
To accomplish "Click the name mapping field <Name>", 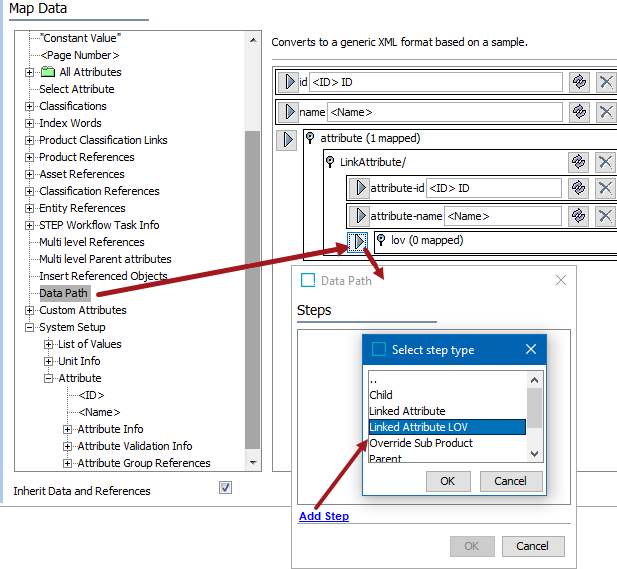I will [445, 112].
